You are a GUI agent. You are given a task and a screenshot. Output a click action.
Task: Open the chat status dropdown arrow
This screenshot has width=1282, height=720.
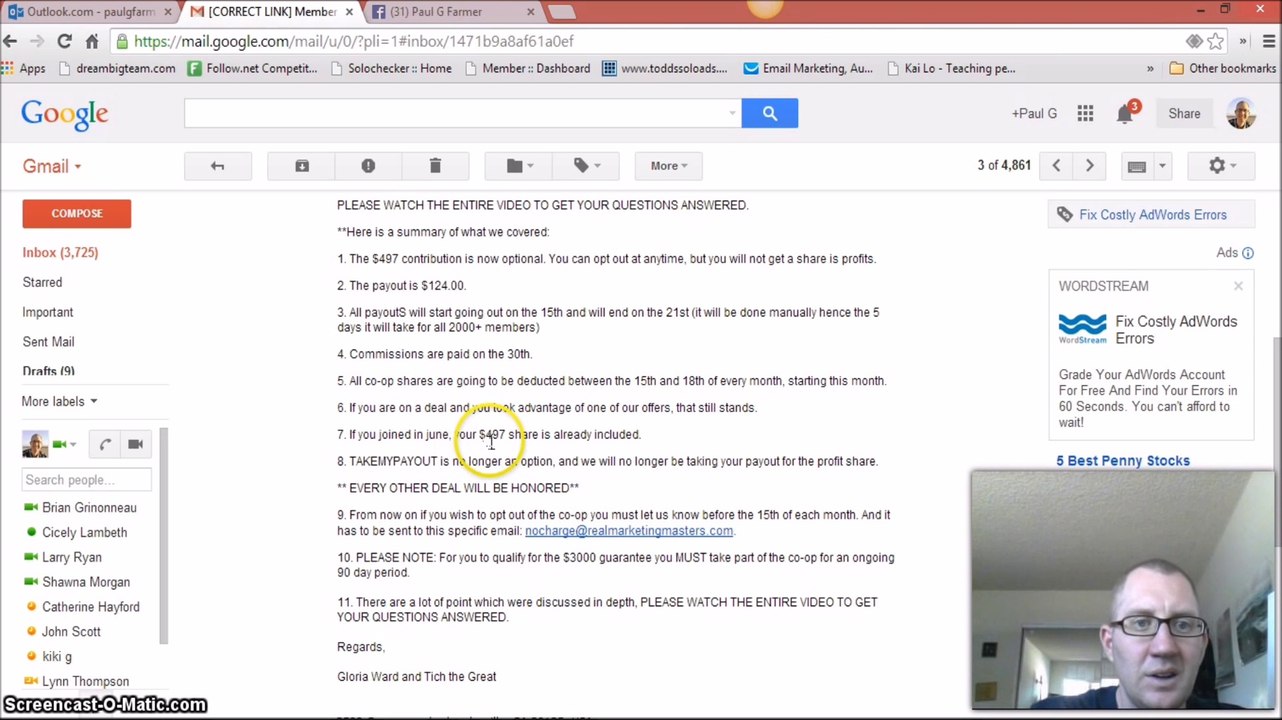[73, 444]
